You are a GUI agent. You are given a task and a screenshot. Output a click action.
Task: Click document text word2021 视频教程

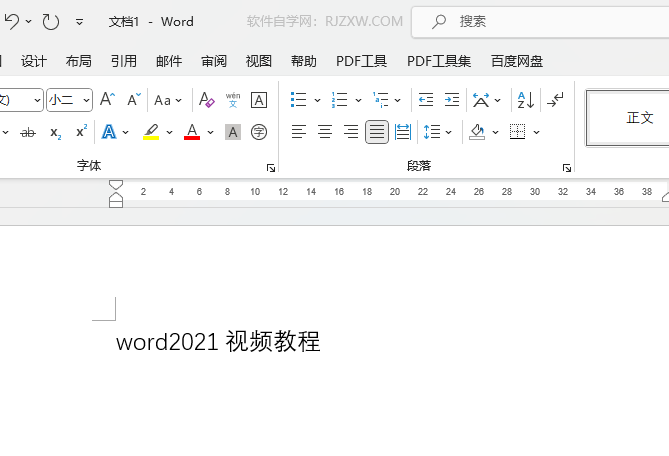218,341
